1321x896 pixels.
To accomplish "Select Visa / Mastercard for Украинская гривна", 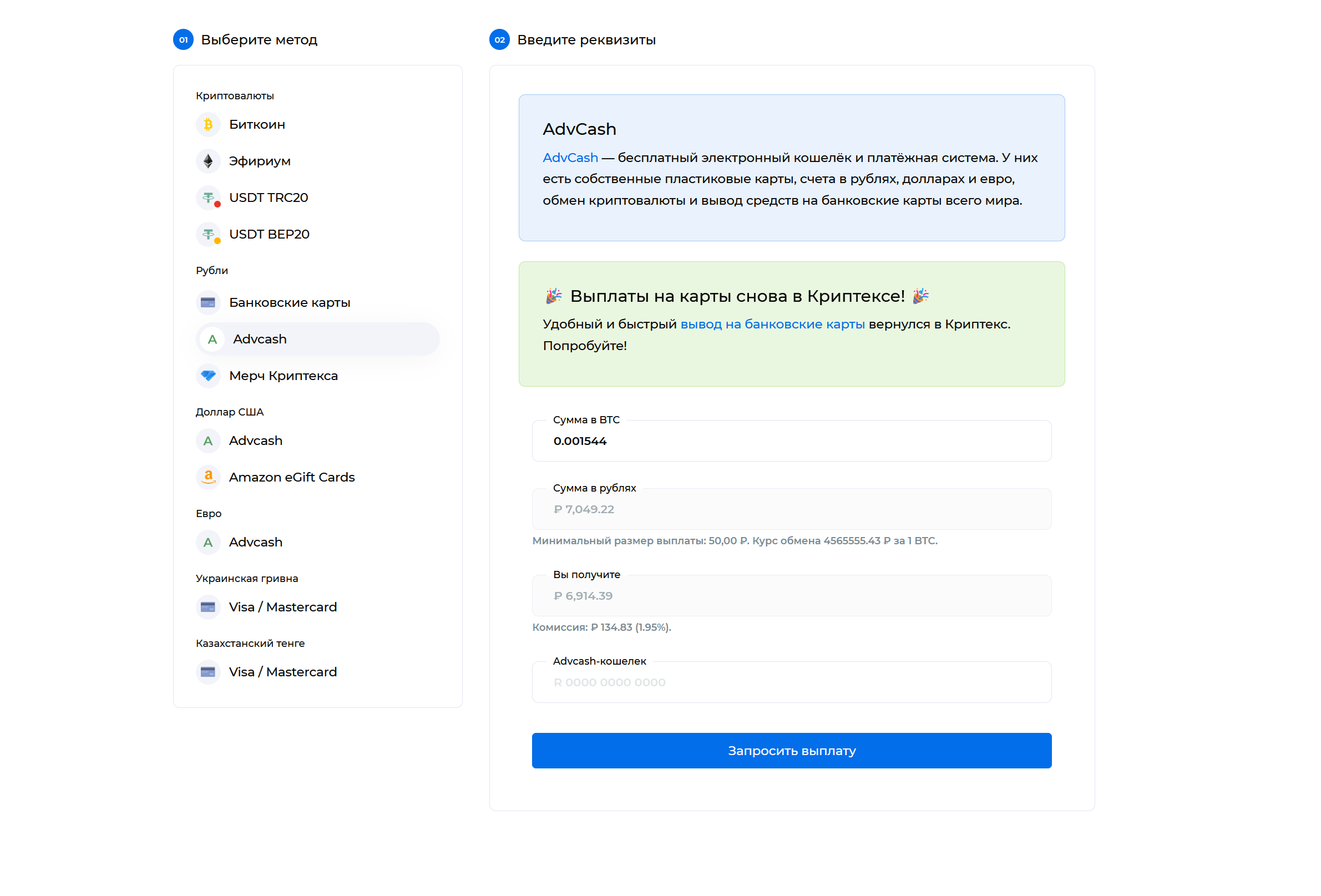I will tap(317, 606).
